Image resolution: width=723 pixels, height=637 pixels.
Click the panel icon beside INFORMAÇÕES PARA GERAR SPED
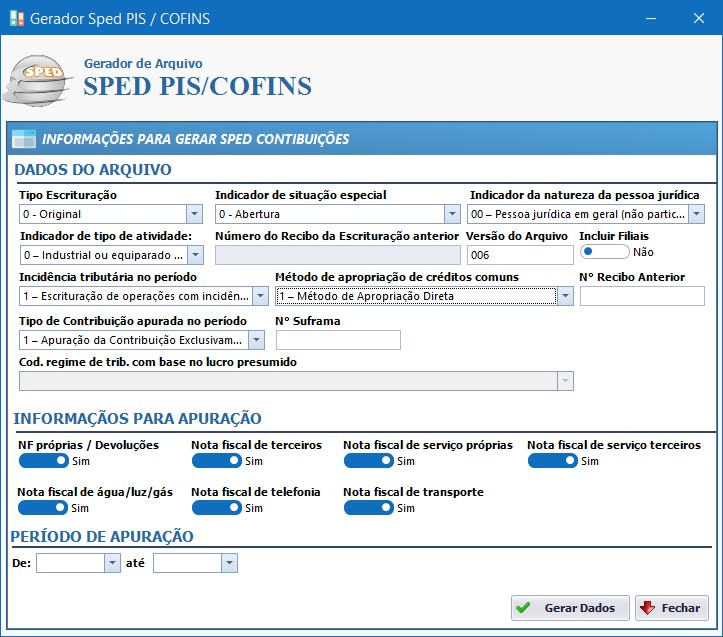point(24,139)
